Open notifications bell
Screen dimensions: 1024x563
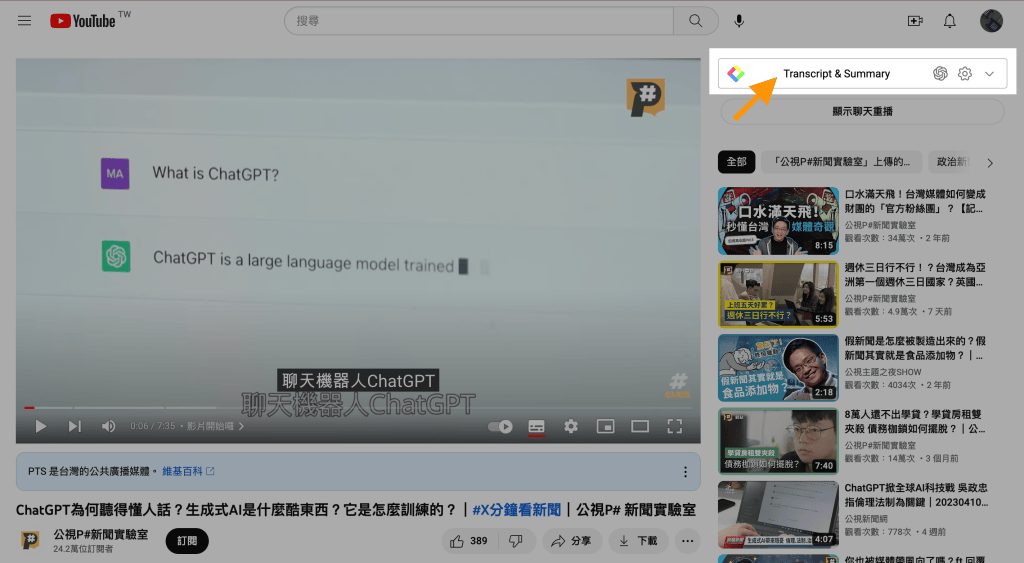pos(950,21)
